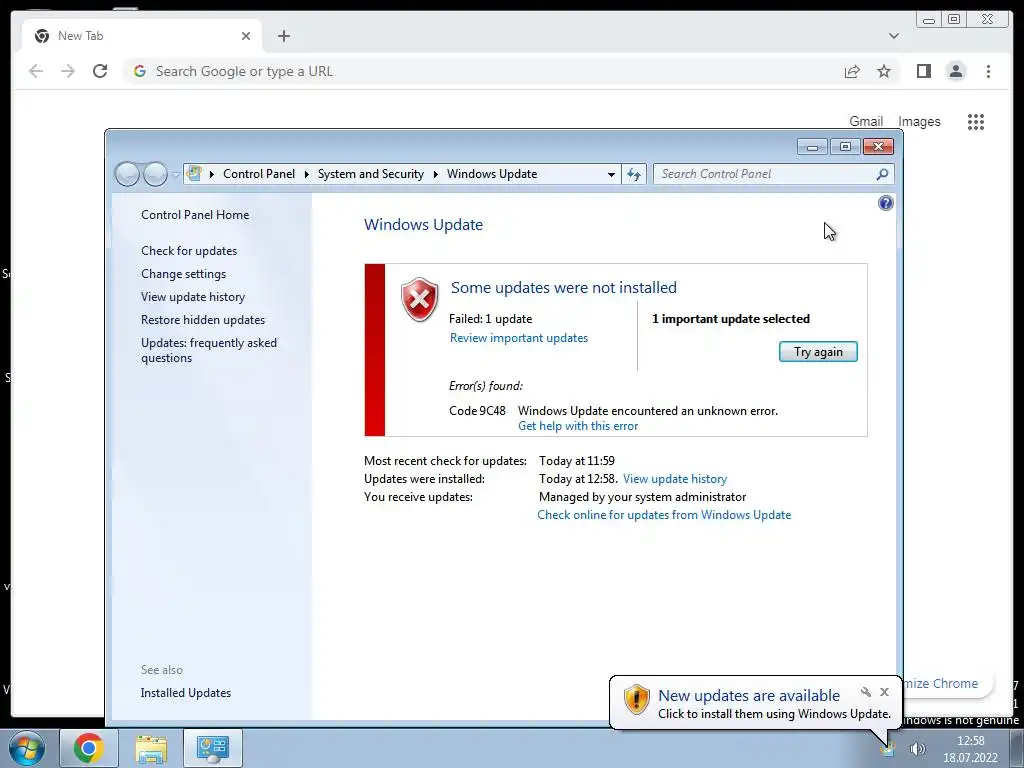Expand the arrow after Control Panel breadcrumb
Image resolution: width=1024 pixels, height=768 pixels.
pos(306,174)
